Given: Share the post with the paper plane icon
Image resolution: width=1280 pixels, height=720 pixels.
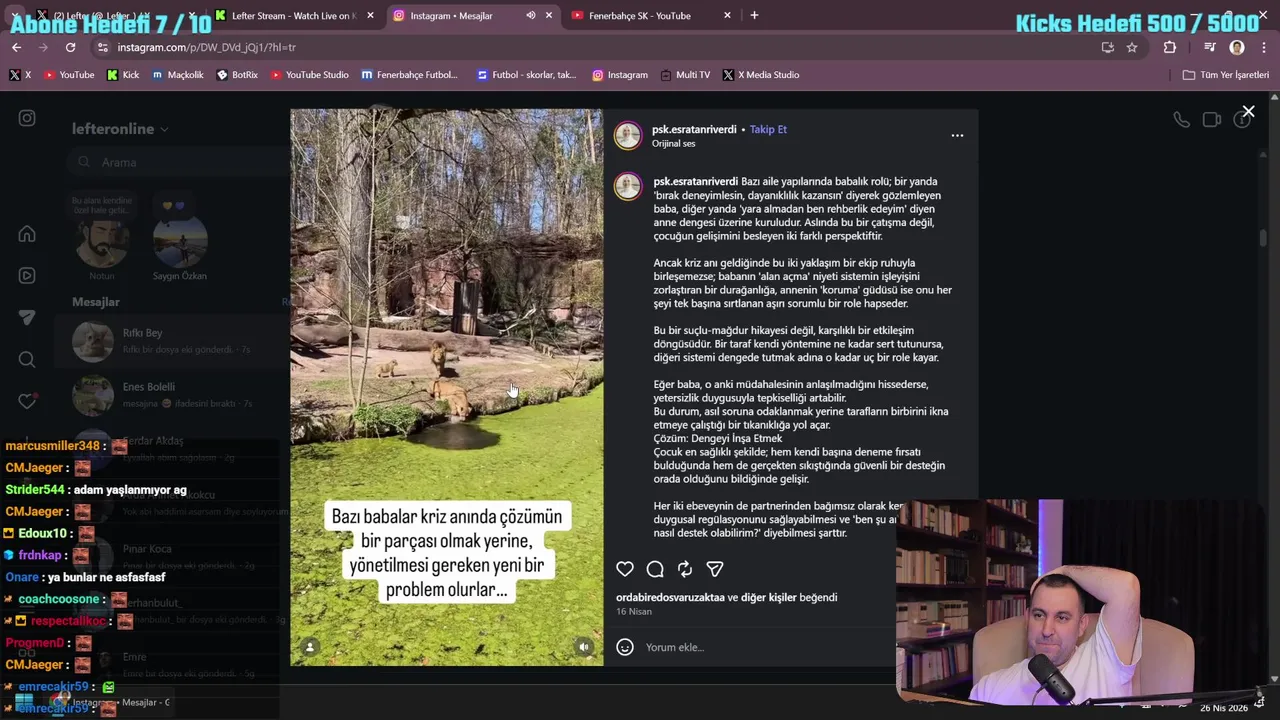Looking at the screenshot, I should click(715, 569).
